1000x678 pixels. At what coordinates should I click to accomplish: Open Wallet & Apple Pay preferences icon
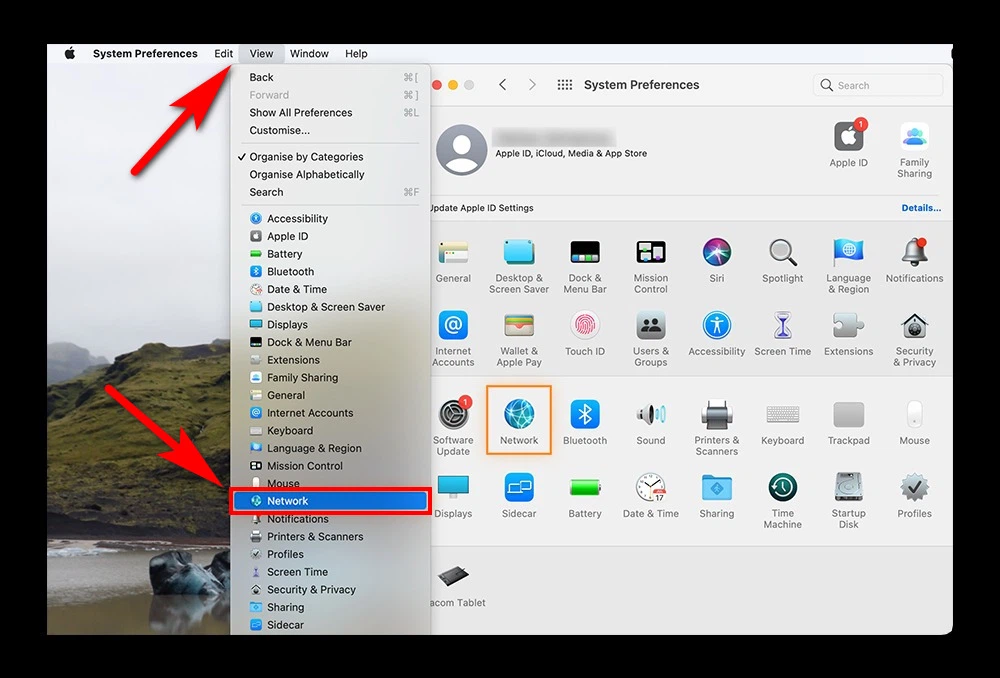pyautogui.click(x=518, y=325)
